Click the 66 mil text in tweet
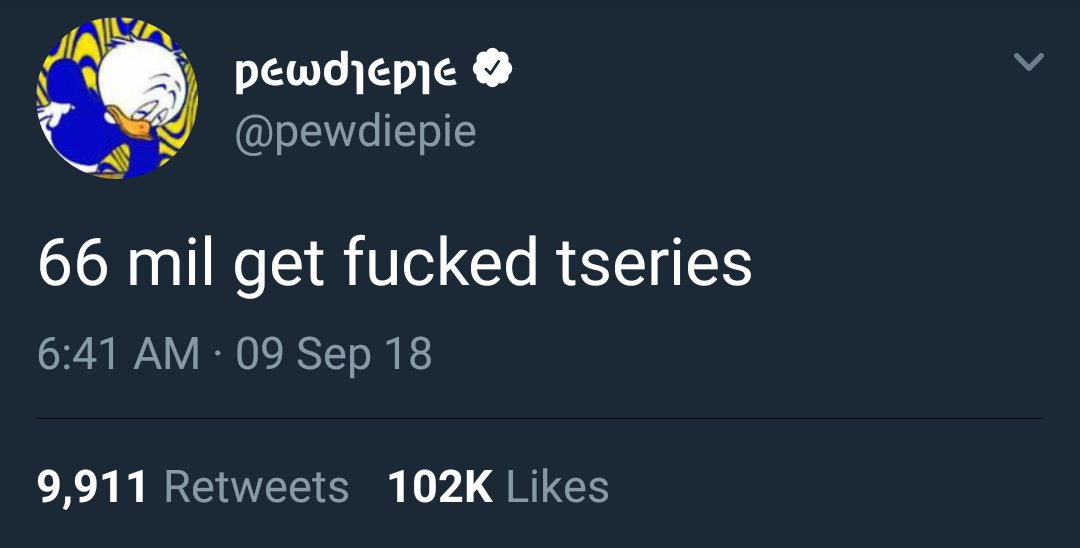 click(125, 262)
